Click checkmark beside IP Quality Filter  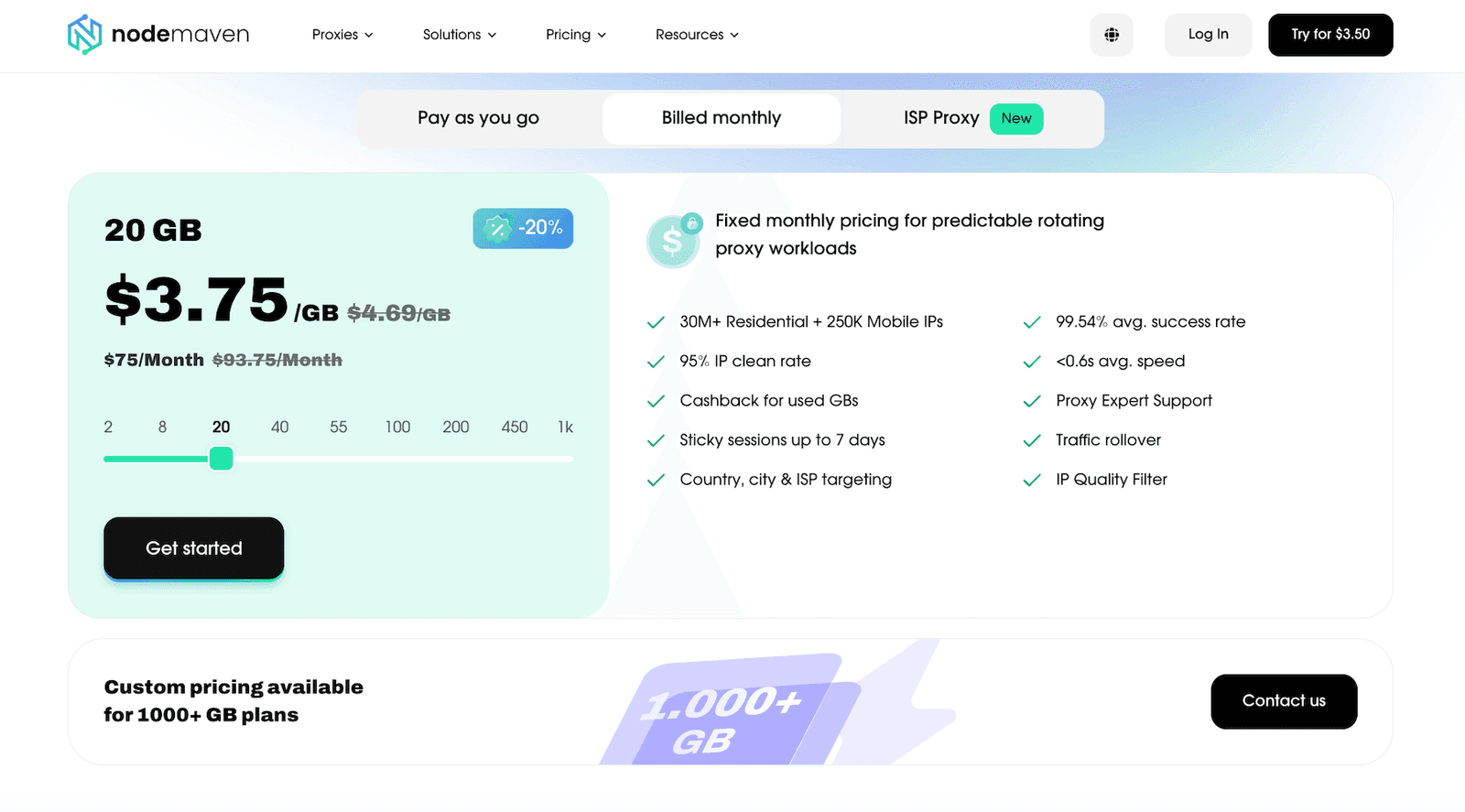coord(1032,480)
